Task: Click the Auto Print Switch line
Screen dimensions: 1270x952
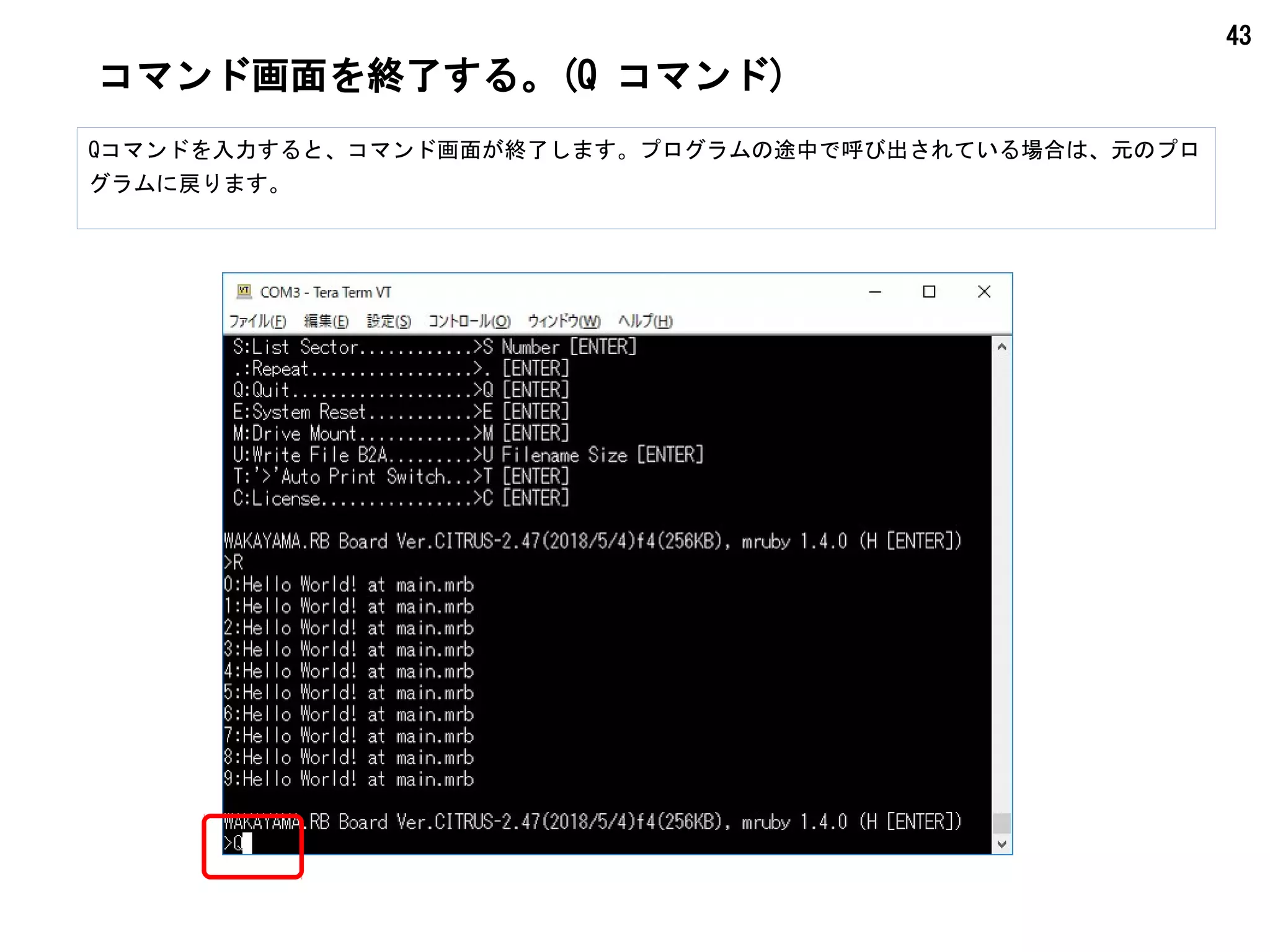Action: point(401,477)
